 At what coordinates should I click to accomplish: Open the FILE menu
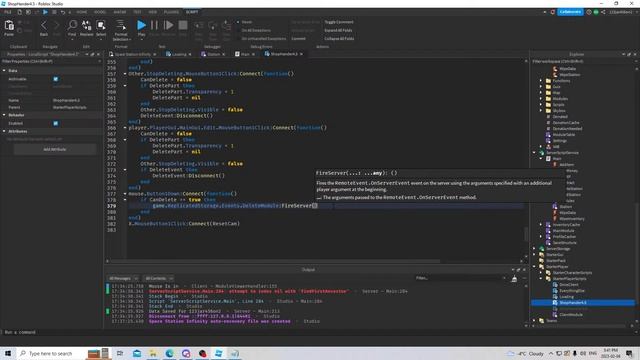[x=7, y=12]
